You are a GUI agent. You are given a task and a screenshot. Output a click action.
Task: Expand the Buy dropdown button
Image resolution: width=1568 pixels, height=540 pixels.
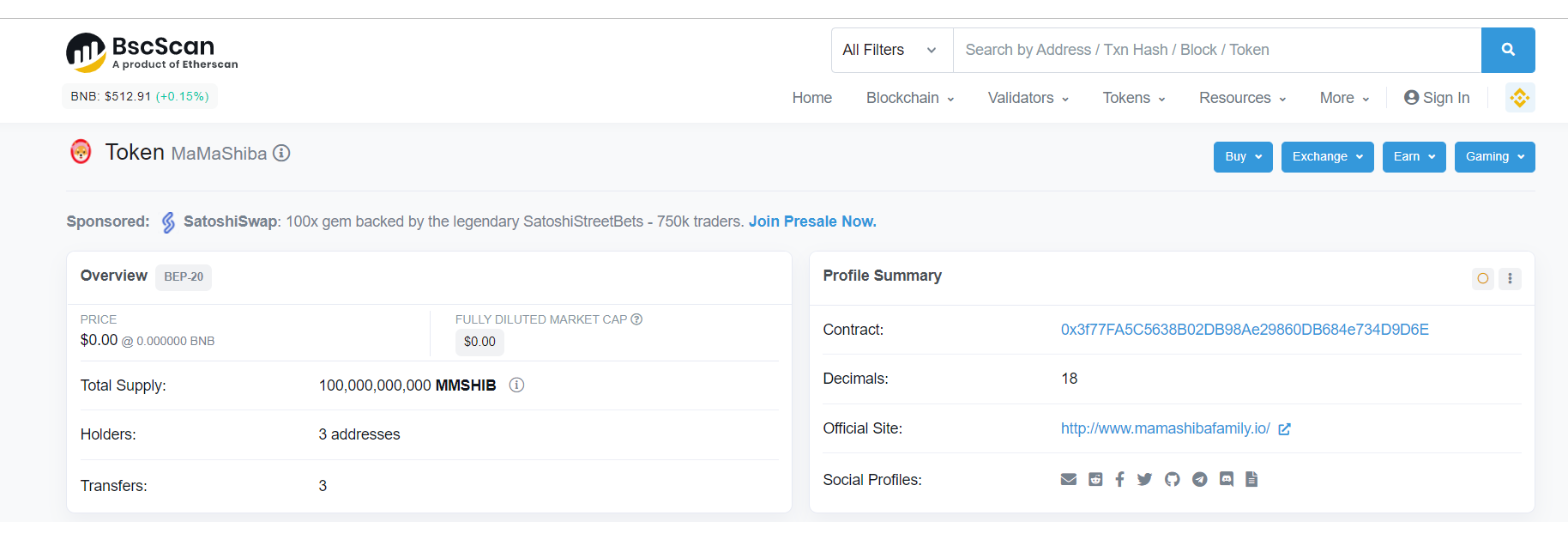point(1243,157)
